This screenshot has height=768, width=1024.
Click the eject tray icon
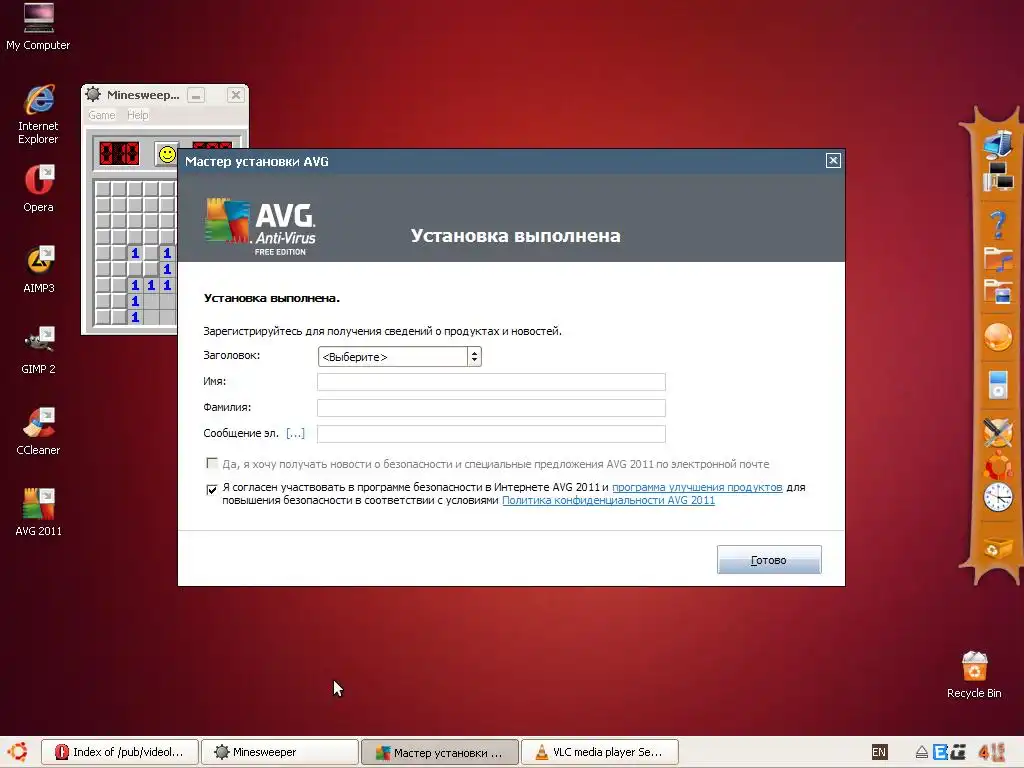point(921,752)
